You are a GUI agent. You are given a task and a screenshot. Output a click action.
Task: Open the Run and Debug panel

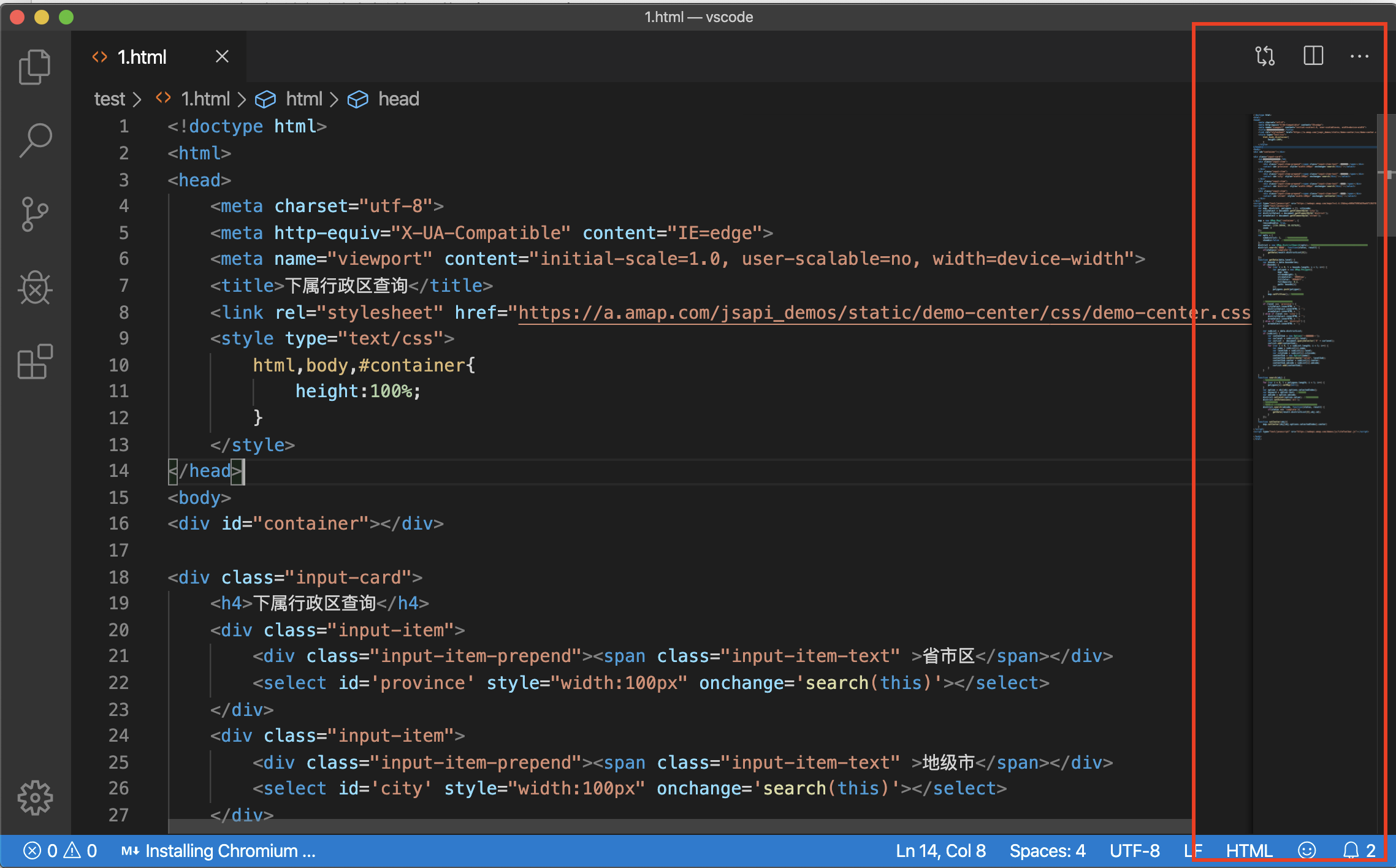[35, 288]
